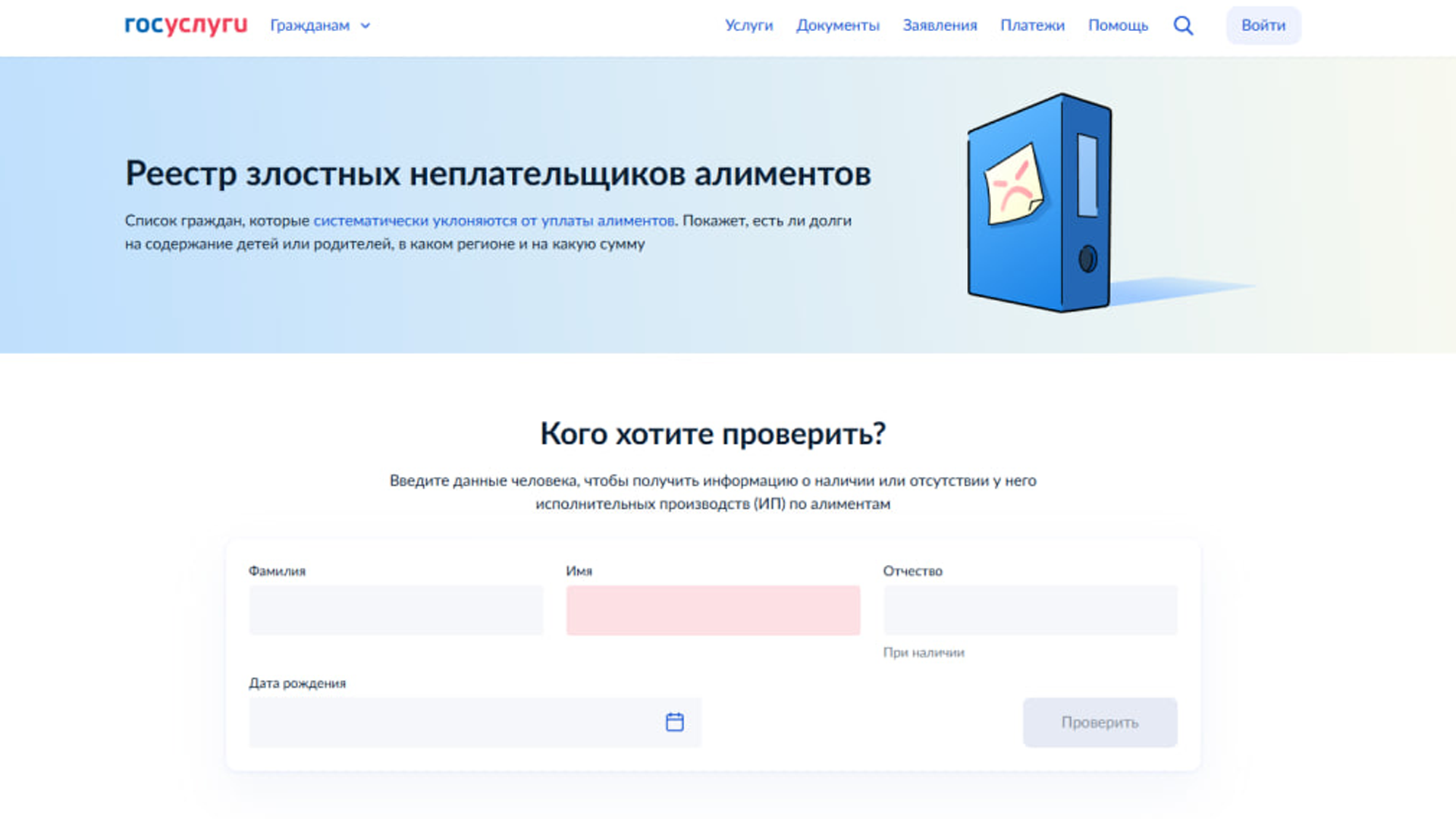Open the Услуги menu item
This screenshot has width=1456, height=819.
(x=748, y=25)
